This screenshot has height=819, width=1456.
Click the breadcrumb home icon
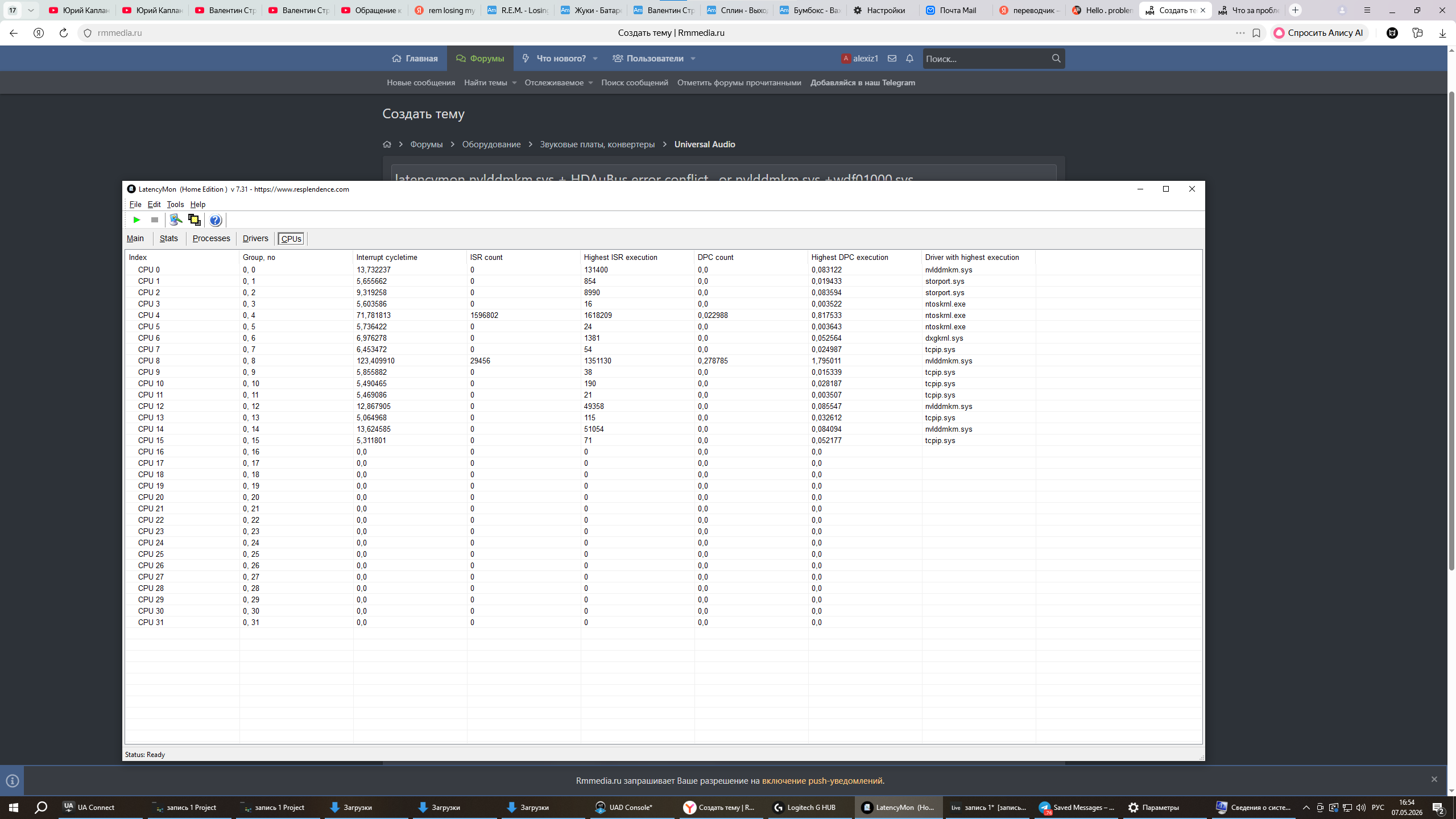tap(387, 144)
